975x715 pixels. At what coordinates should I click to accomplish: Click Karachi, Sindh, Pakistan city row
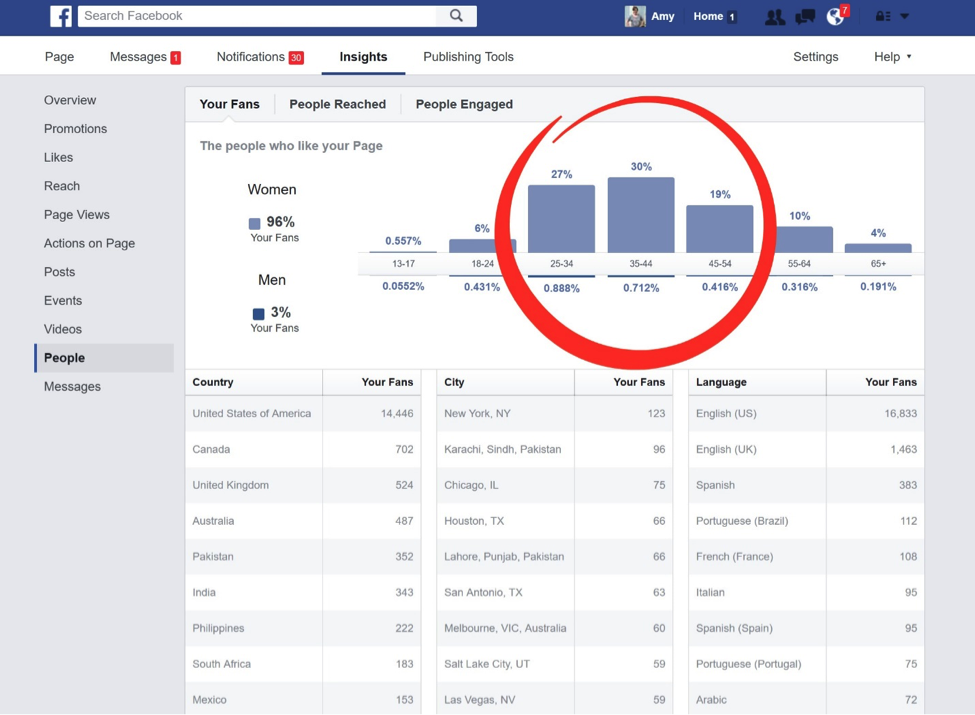point(555,450)
